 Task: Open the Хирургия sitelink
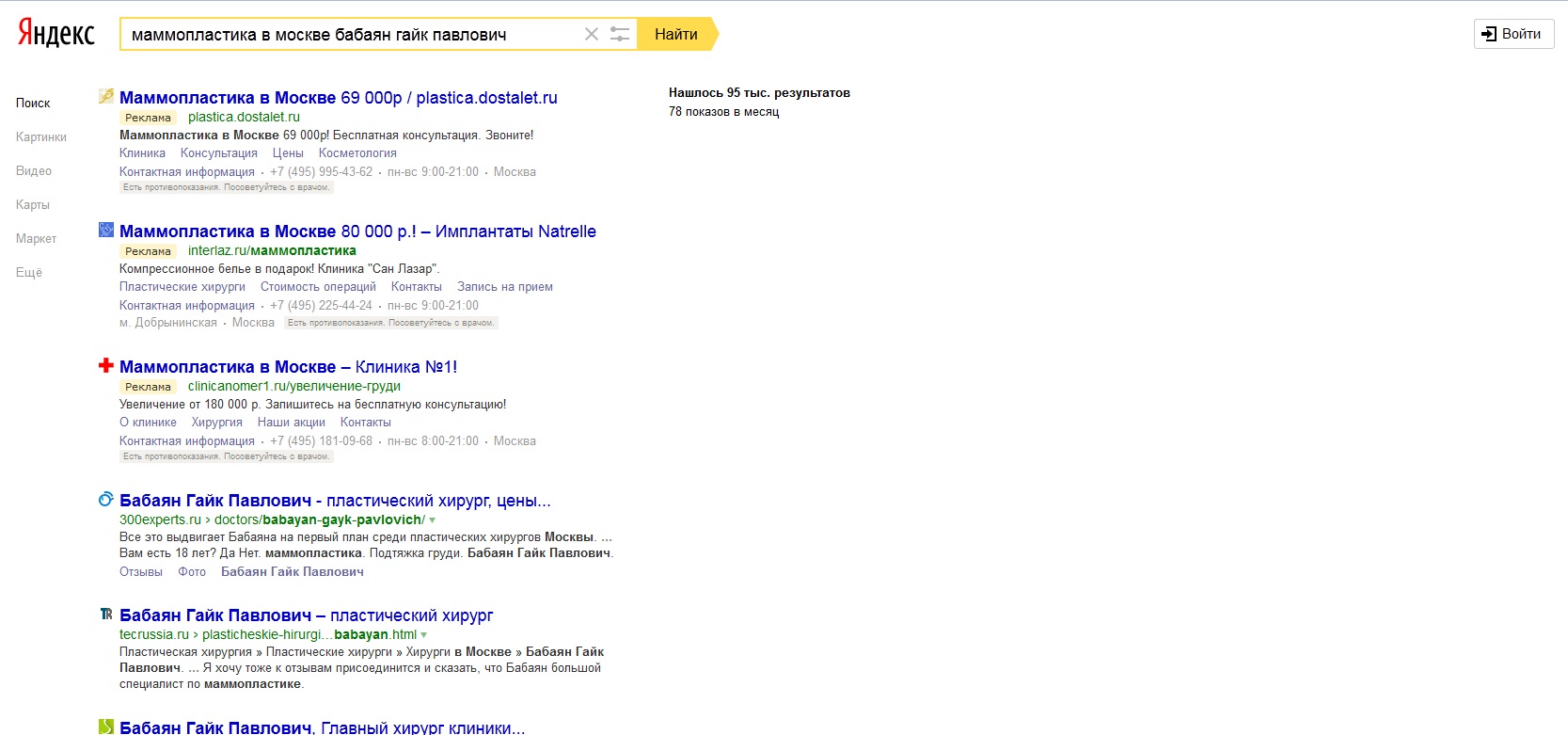[x=217, y=423]
